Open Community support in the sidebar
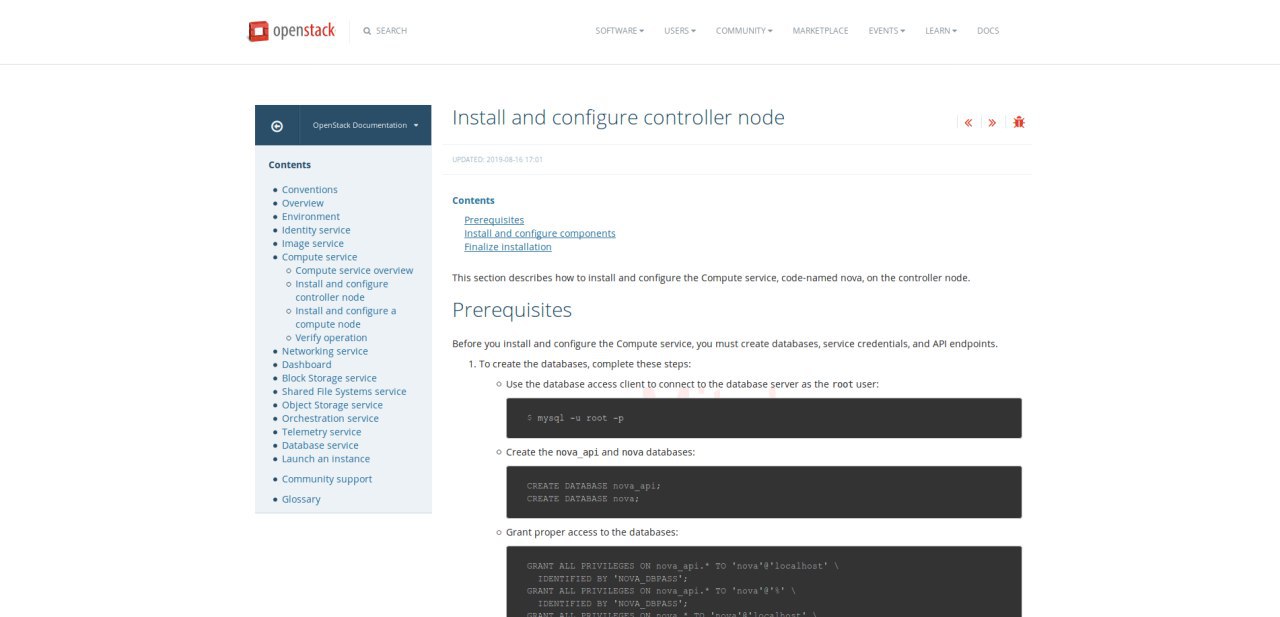 (327, 479)
